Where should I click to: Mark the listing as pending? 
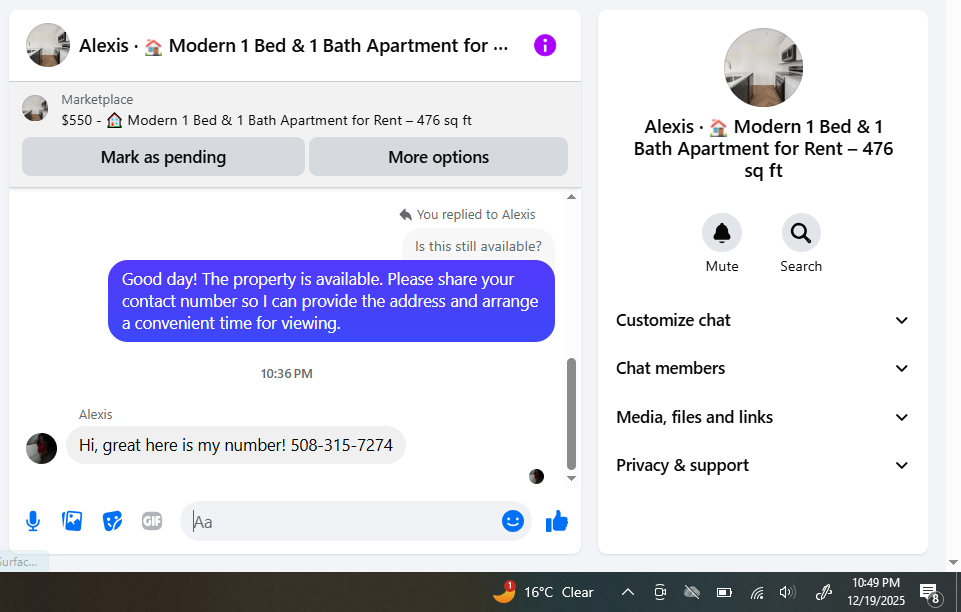163,157
